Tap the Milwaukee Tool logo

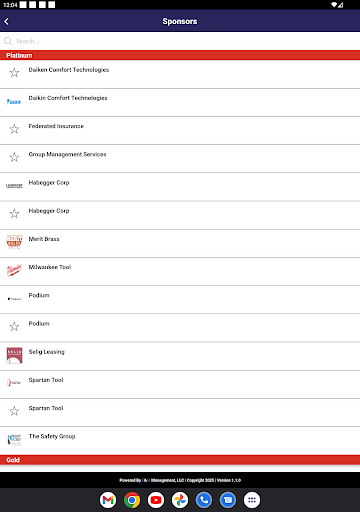[x=14, y=270]
